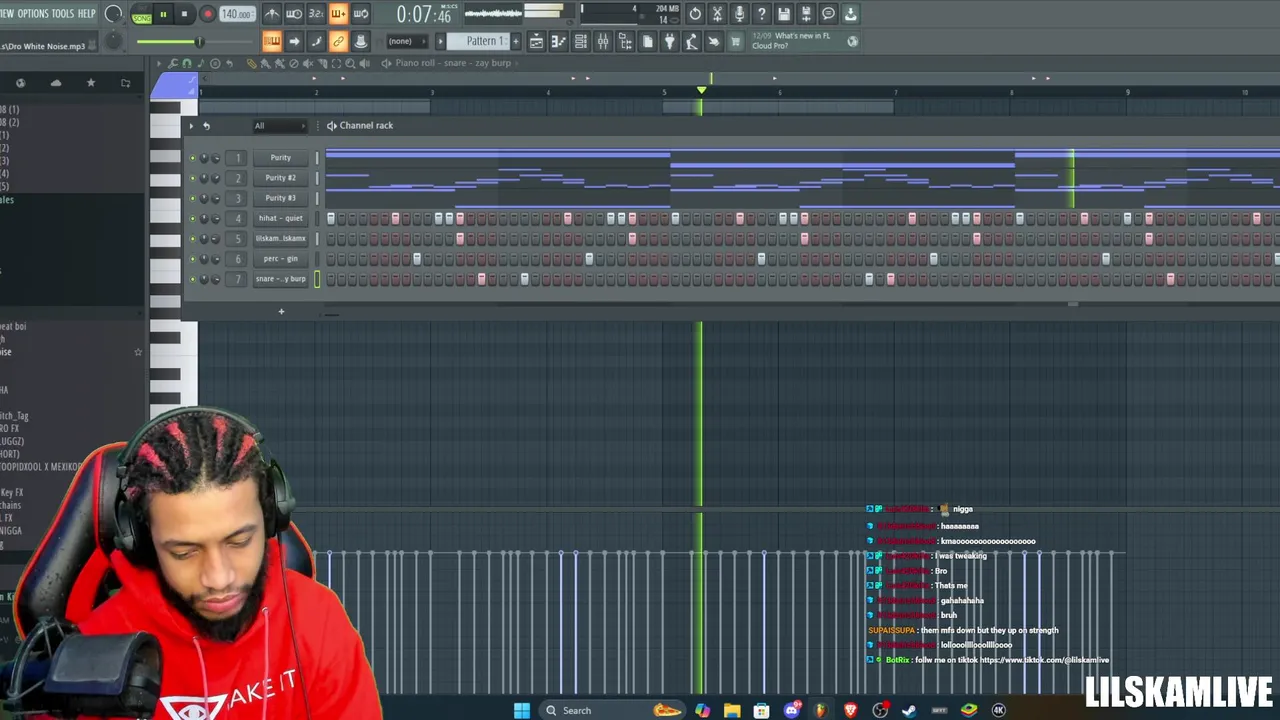1280x720 pixels.
Task: Open the snap (none) dropdown
Action: tap(406, 41)
